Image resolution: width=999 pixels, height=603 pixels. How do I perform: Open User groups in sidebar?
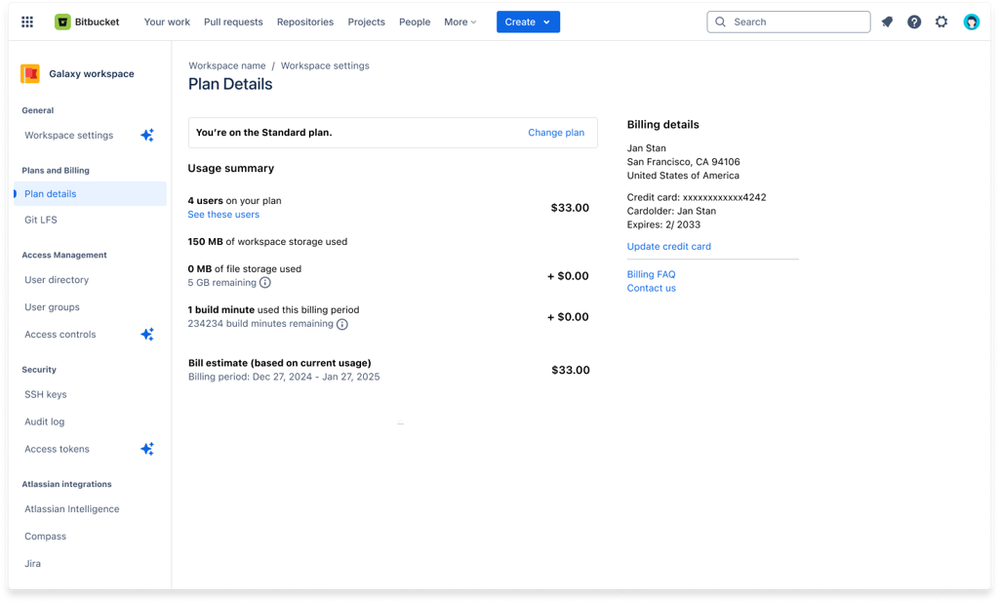tap(52, 307)
